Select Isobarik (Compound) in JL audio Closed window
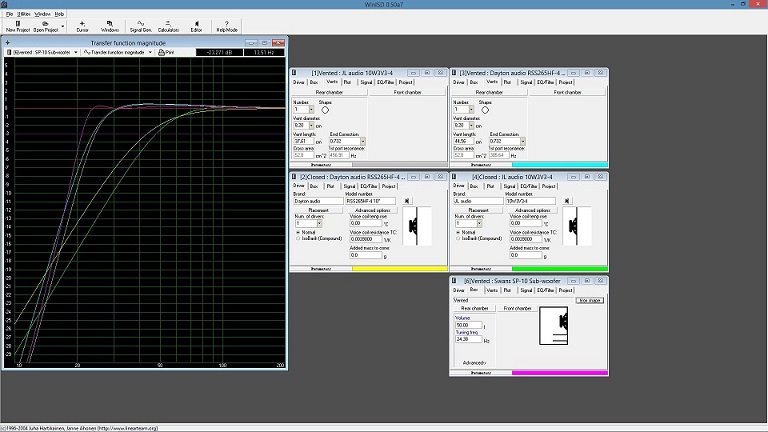Screen dimensions: 768x432 458,239
